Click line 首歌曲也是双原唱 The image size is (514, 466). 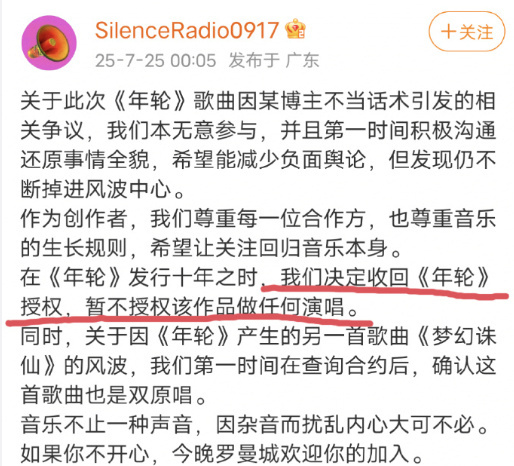[x=113, y=395]
